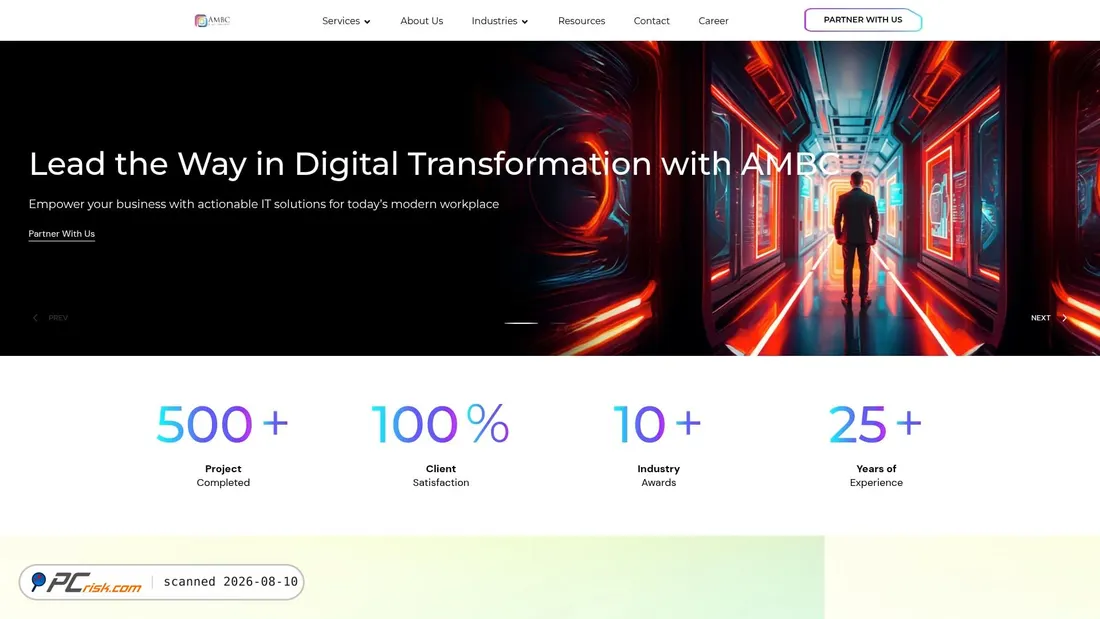This screenshot has width=1100, height=619.
Task: Click the NEXT slide arrow icon
Action: point(1064,318)
